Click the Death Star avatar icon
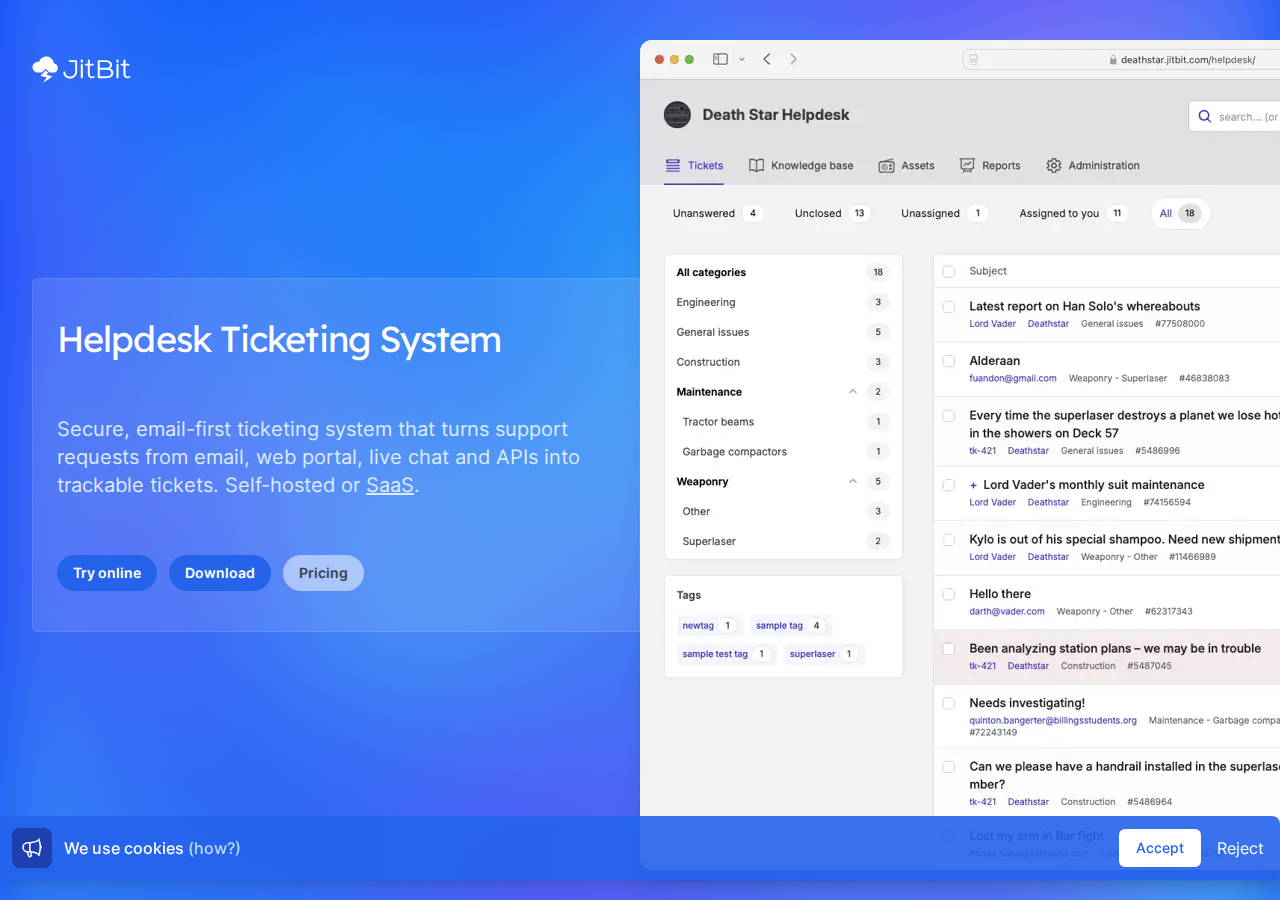The height and width of the screenshot is (900, 1280). click(677, 114)
